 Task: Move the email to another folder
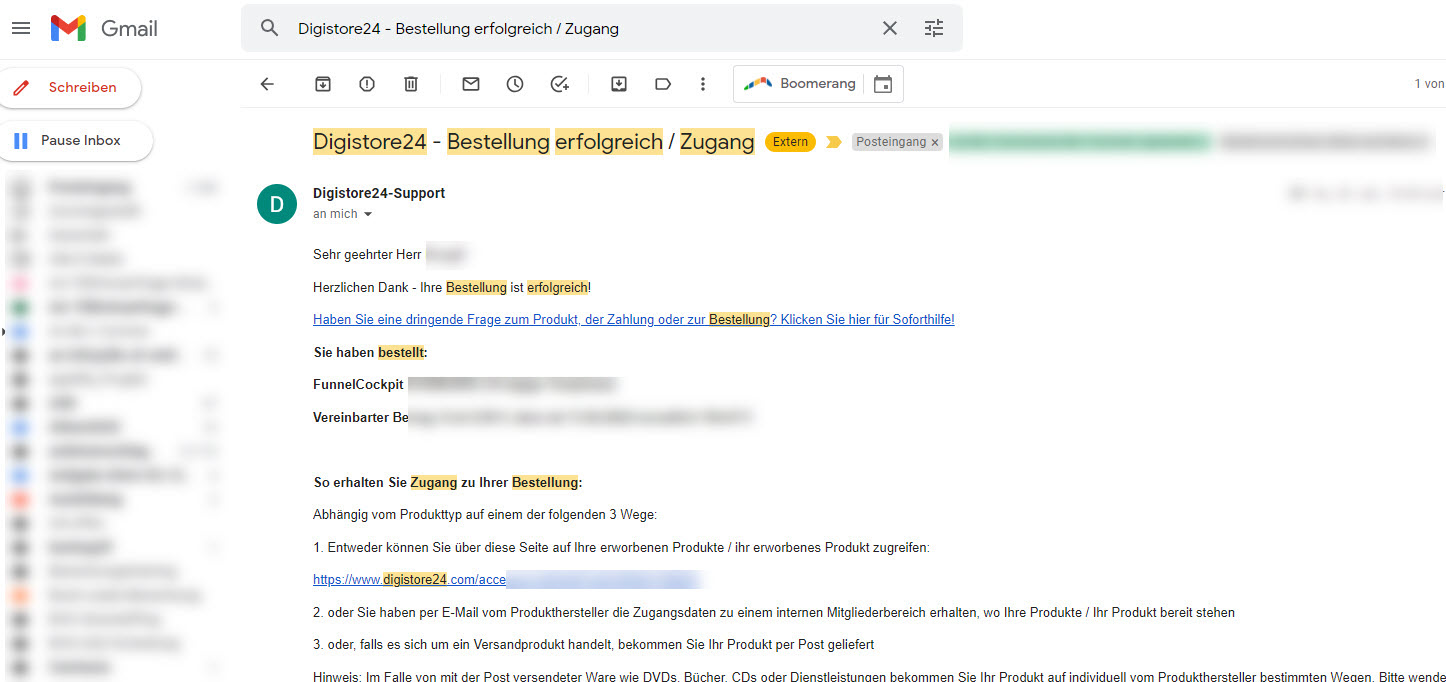[619, 84]
